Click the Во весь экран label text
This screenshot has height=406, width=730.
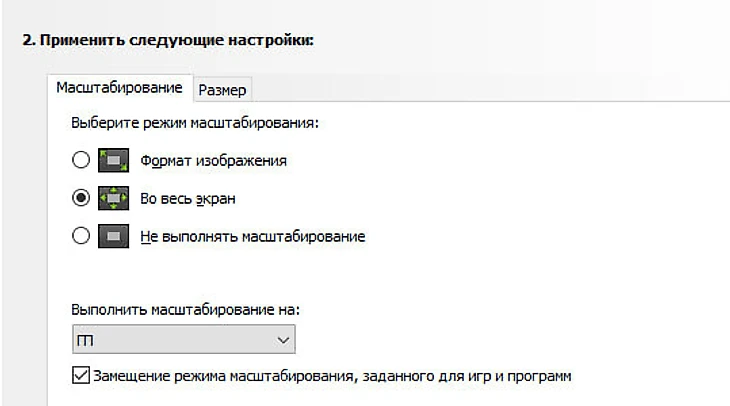pyautogui.click(x=188, y=198)
